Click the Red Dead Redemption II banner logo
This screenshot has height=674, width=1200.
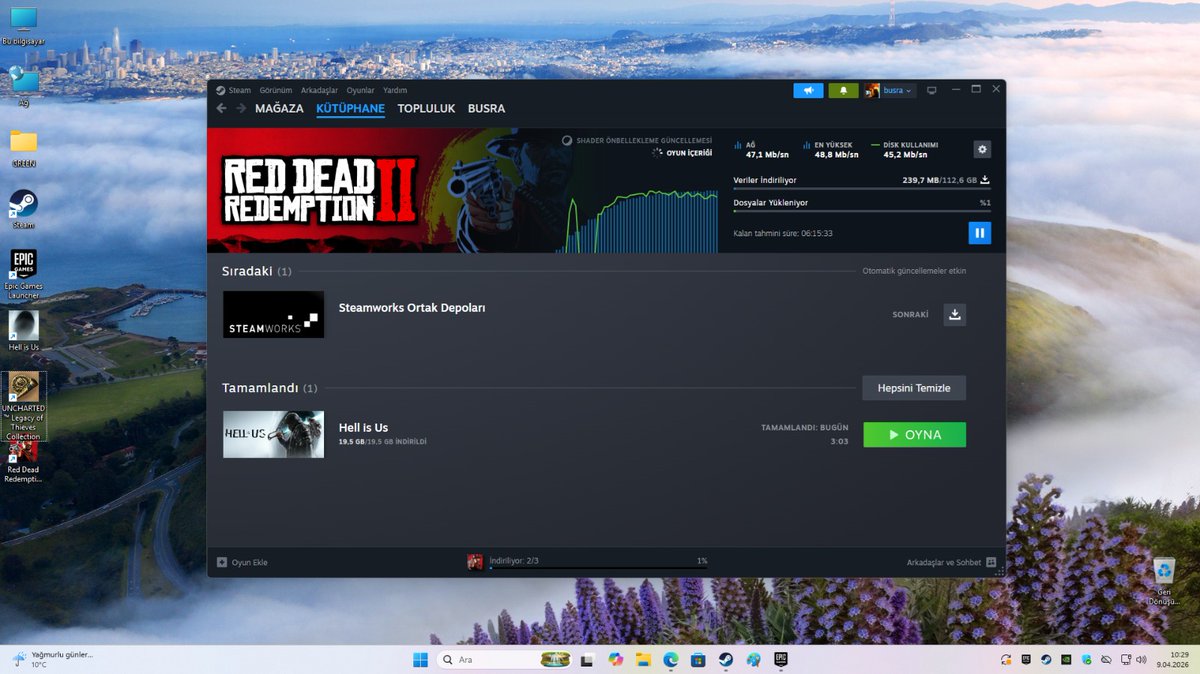pos(319,189)
